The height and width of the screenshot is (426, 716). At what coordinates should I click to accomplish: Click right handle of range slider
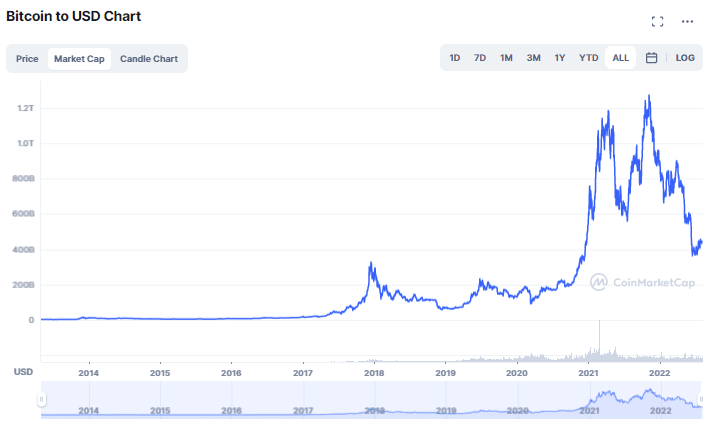(700, 400)
